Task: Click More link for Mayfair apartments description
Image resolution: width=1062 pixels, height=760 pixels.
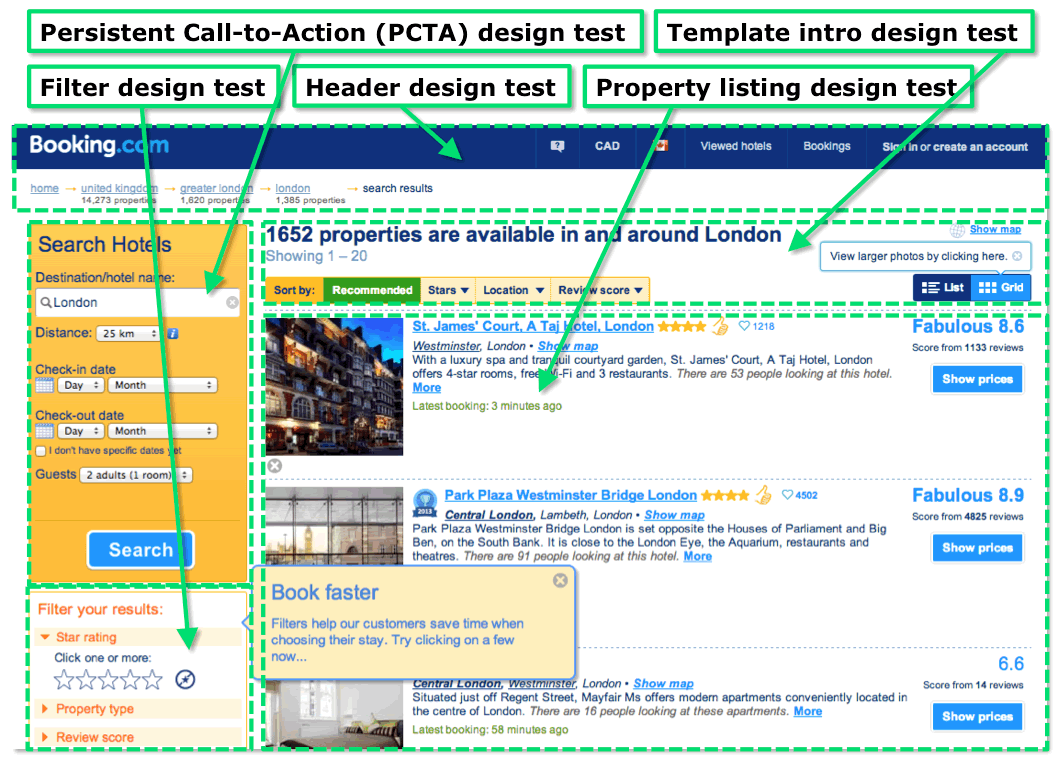Action: coord(807,711)
